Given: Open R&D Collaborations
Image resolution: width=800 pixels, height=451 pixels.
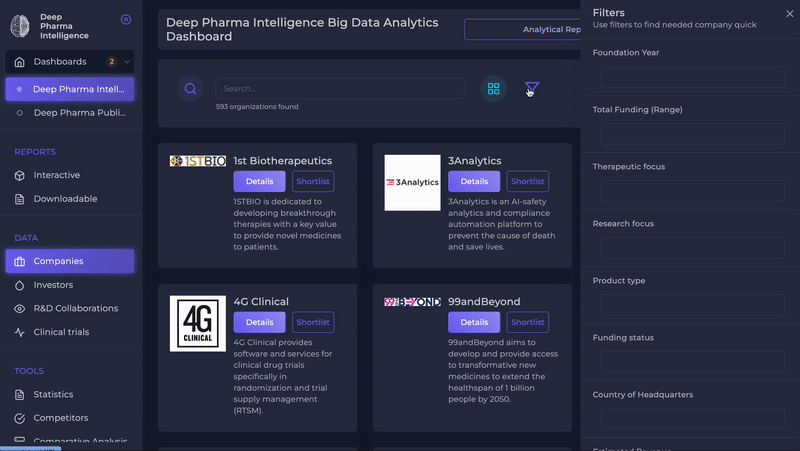Looking at the screenshot, I should (x=76, y=308).
